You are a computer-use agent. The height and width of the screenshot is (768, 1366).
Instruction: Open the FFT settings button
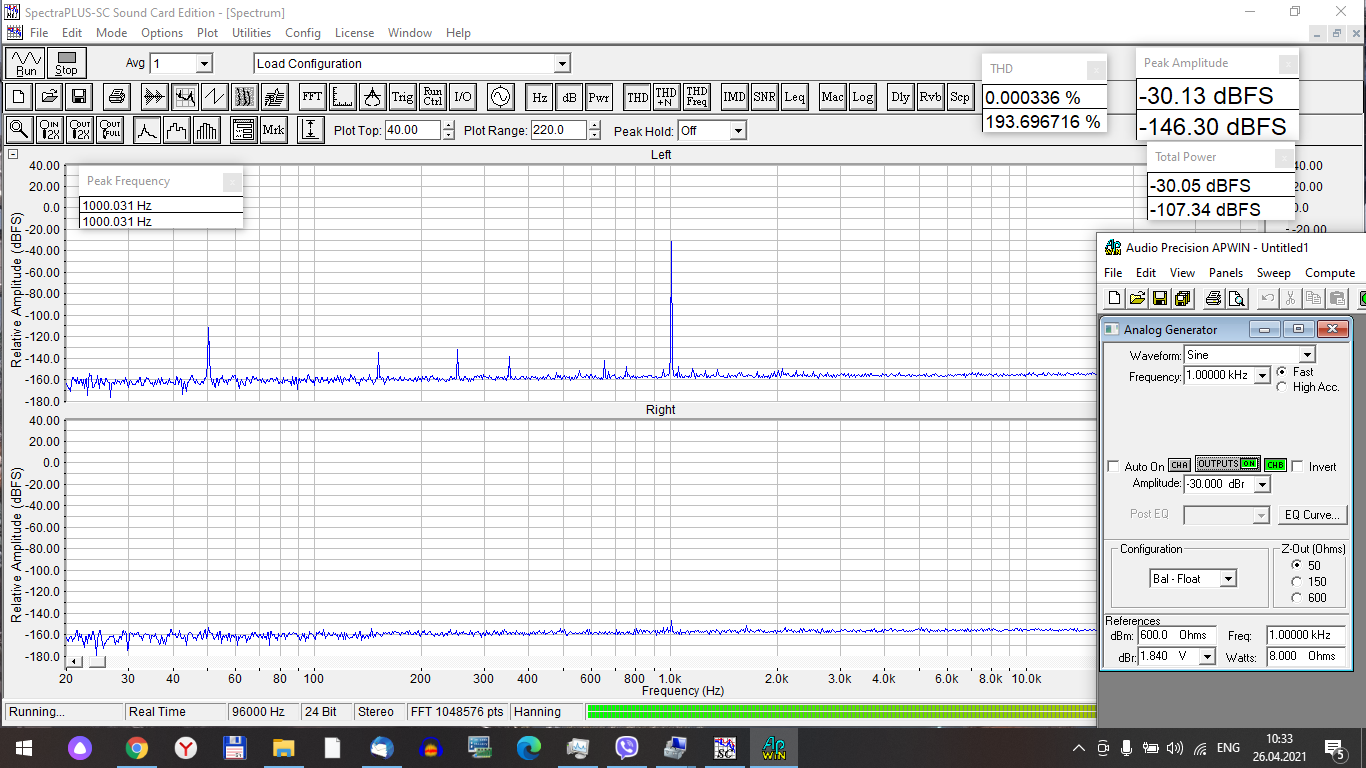pos(312,97)
